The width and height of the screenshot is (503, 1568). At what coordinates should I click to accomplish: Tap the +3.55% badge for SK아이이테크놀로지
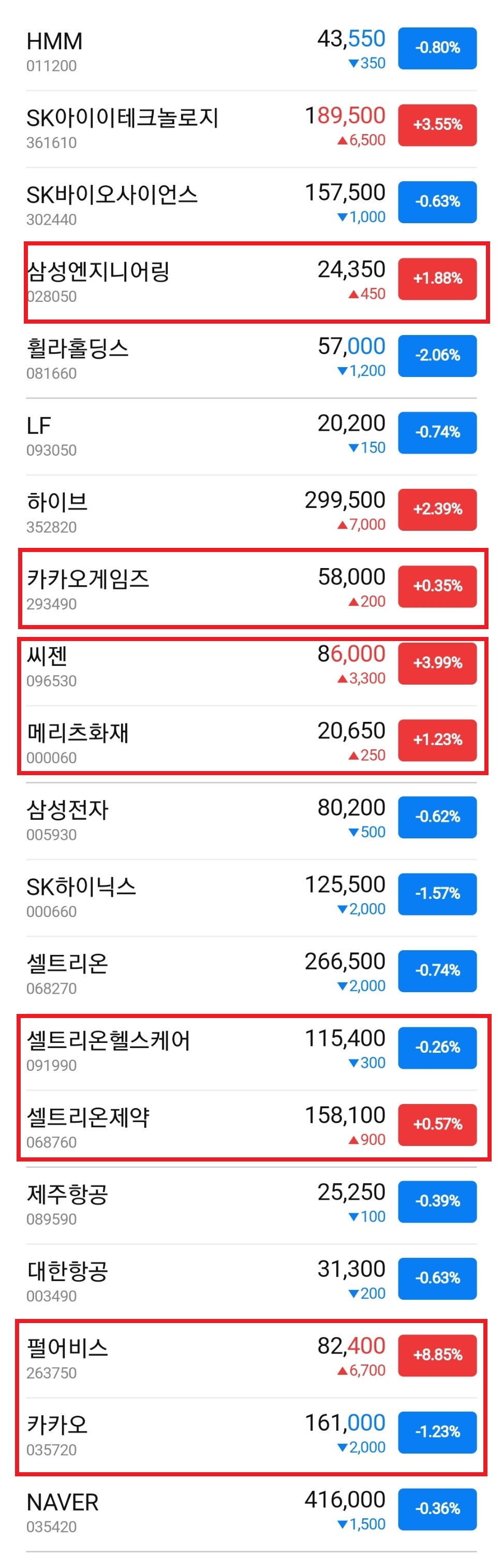[x=437, y=125]
